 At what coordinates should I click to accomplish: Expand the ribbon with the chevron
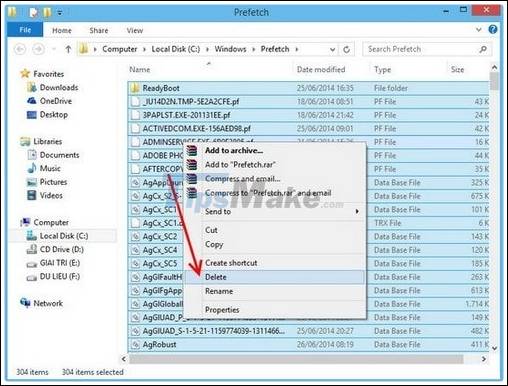[x=479, y=30]
